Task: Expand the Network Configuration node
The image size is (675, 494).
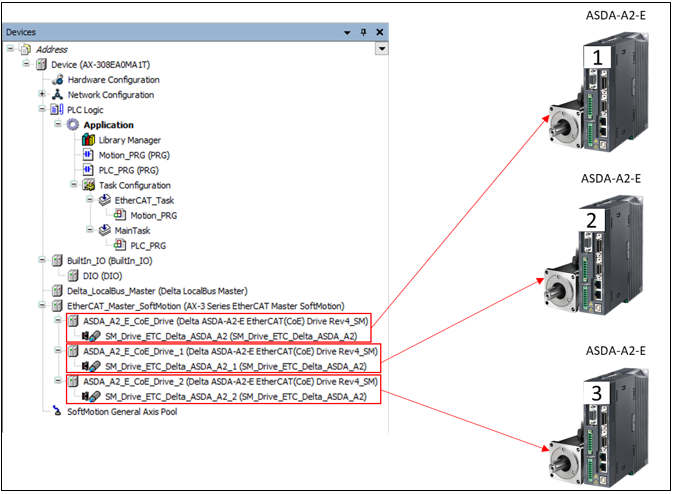Action: click(x=42, y=95)
